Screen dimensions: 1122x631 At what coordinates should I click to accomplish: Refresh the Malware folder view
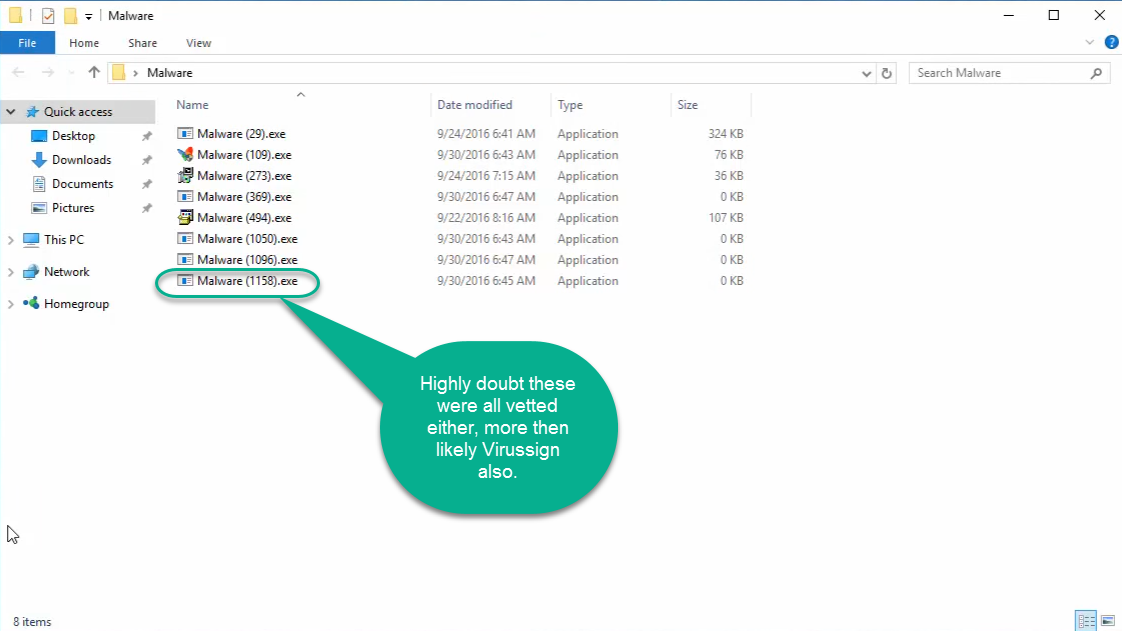click(887, 73)
